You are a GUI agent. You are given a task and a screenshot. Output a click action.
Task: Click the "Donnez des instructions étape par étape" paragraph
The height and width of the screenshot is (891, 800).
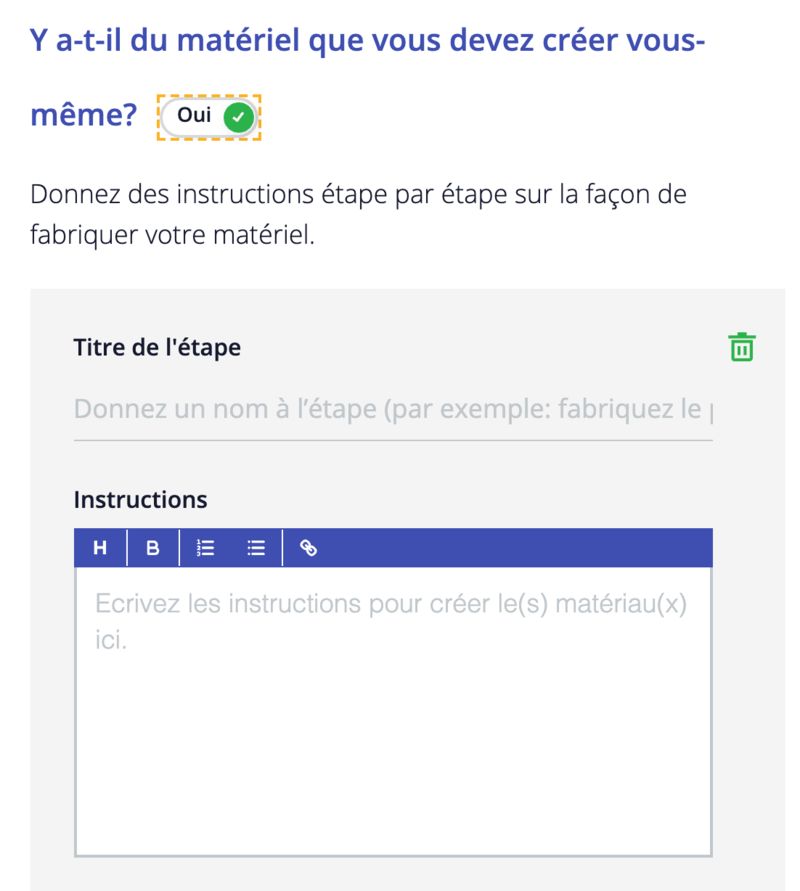coord(358,194)
